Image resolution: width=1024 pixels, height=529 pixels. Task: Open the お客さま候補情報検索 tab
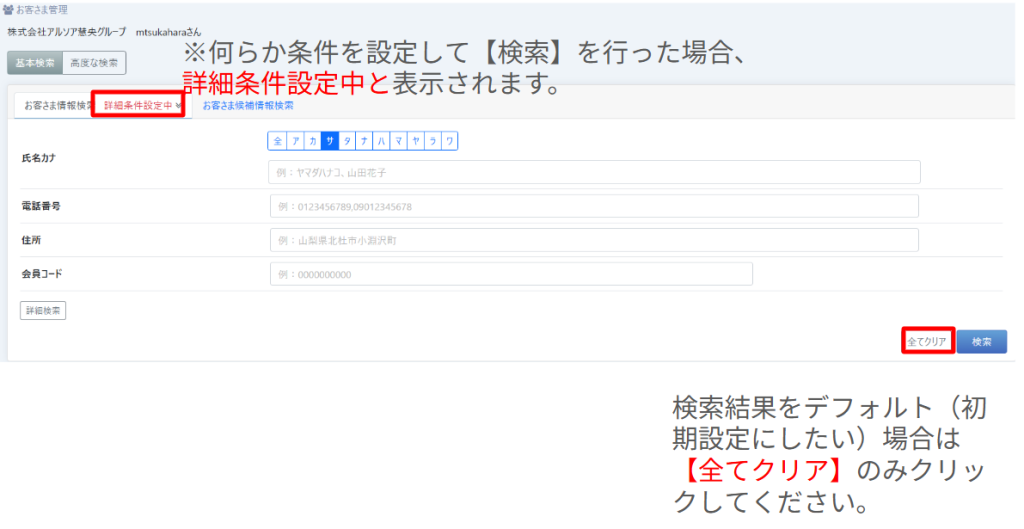[248, 105]
